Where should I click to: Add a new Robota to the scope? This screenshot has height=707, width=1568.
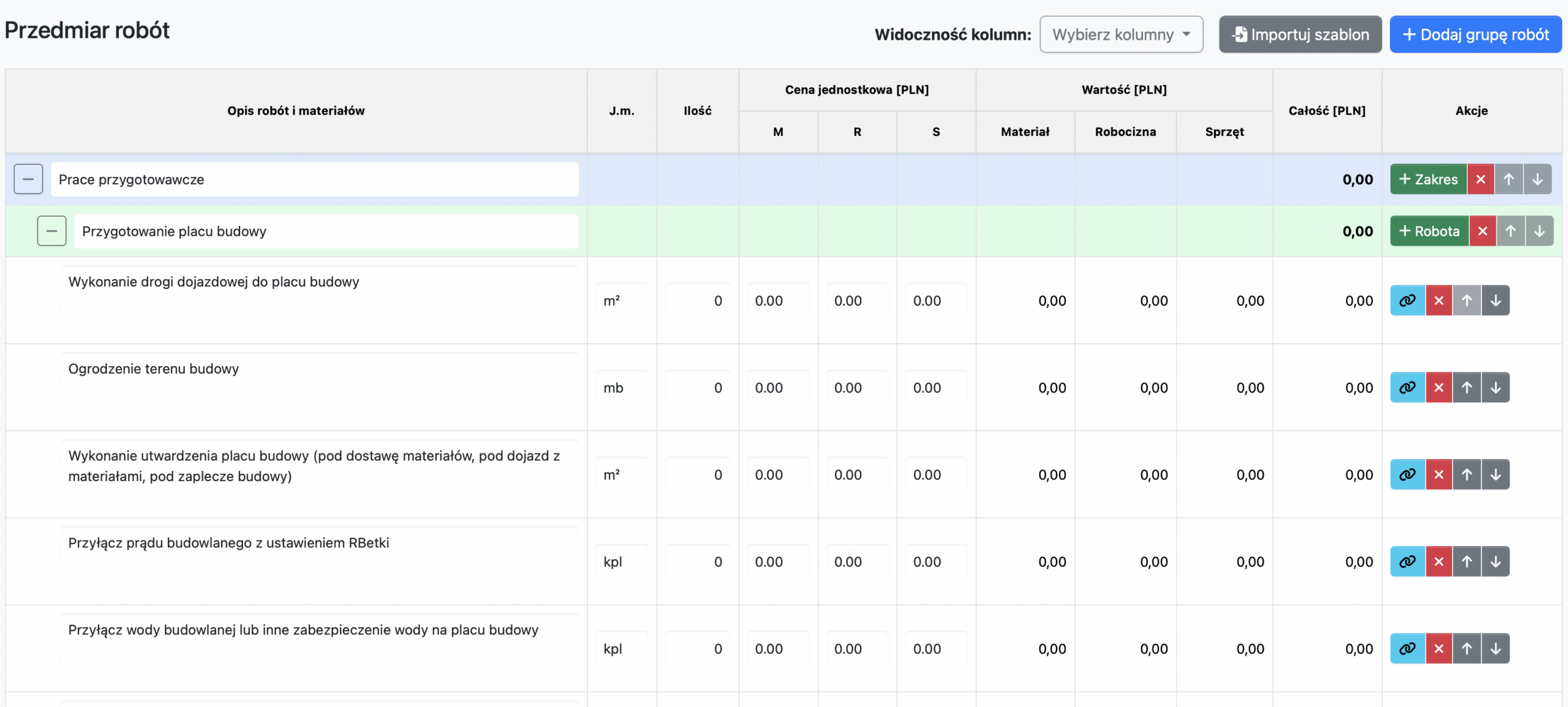(x=1429, y=231)
